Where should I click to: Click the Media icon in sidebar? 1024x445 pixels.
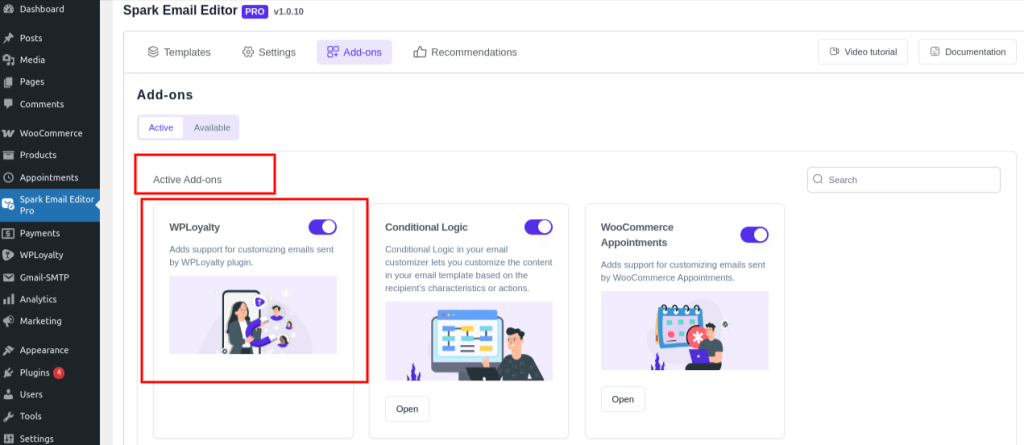[x=8, y=60]
